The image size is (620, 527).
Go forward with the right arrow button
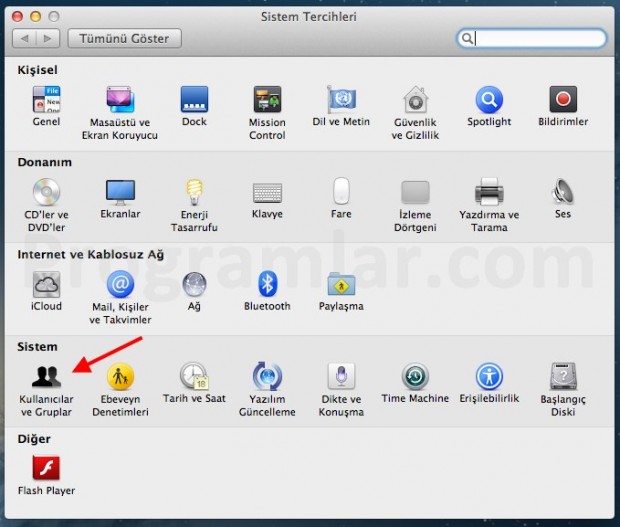point(48,38)
